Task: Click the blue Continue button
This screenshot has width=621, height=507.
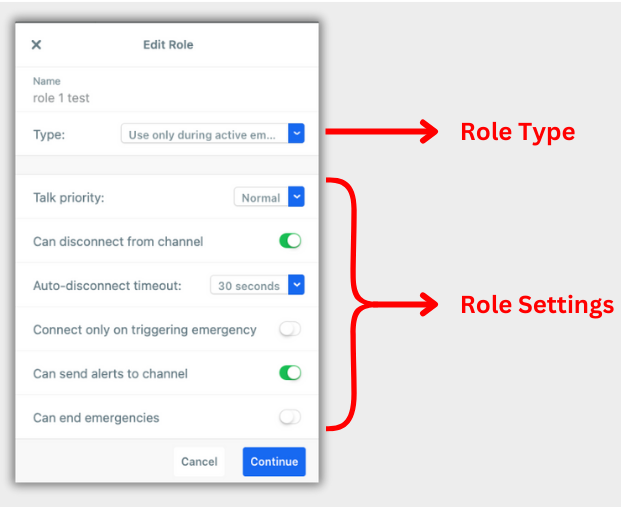Action: pos(274,461)
